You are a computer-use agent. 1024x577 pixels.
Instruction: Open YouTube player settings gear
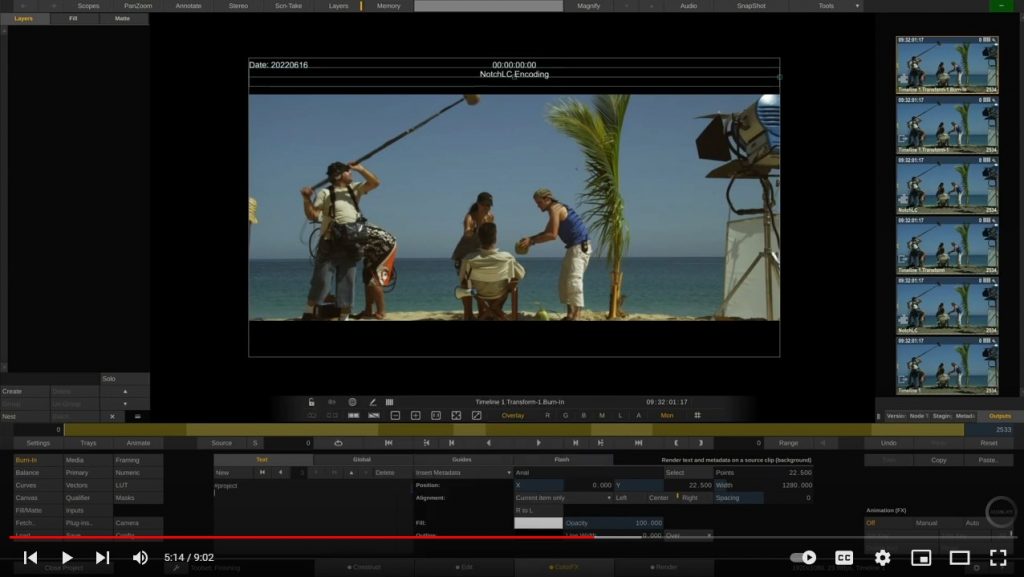click(882, 557)
